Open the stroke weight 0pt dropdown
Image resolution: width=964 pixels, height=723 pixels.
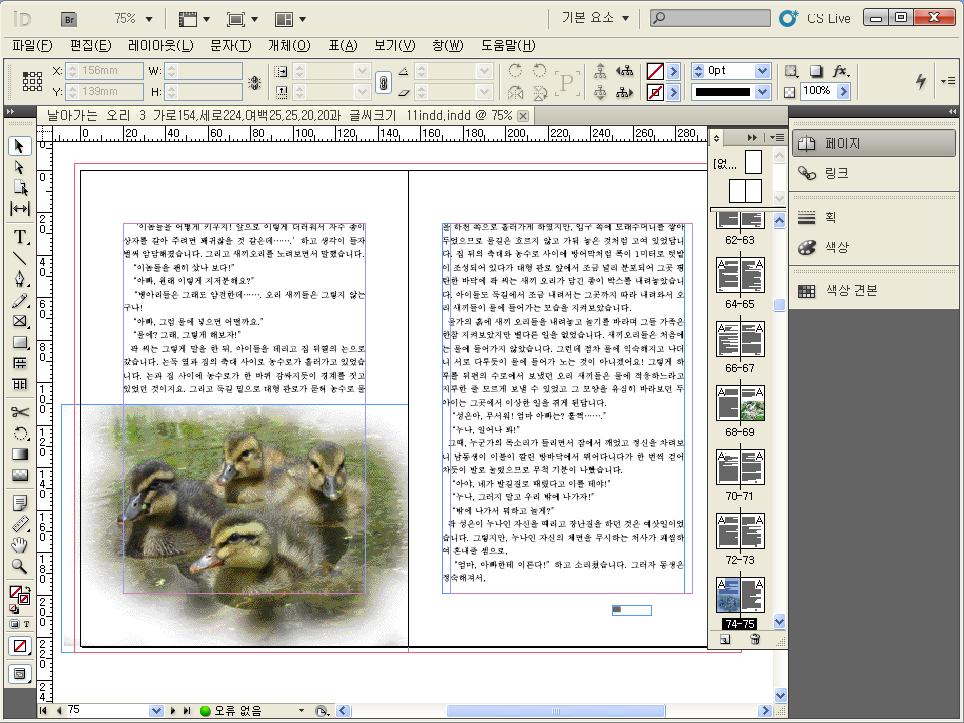(x=762, y=71)
